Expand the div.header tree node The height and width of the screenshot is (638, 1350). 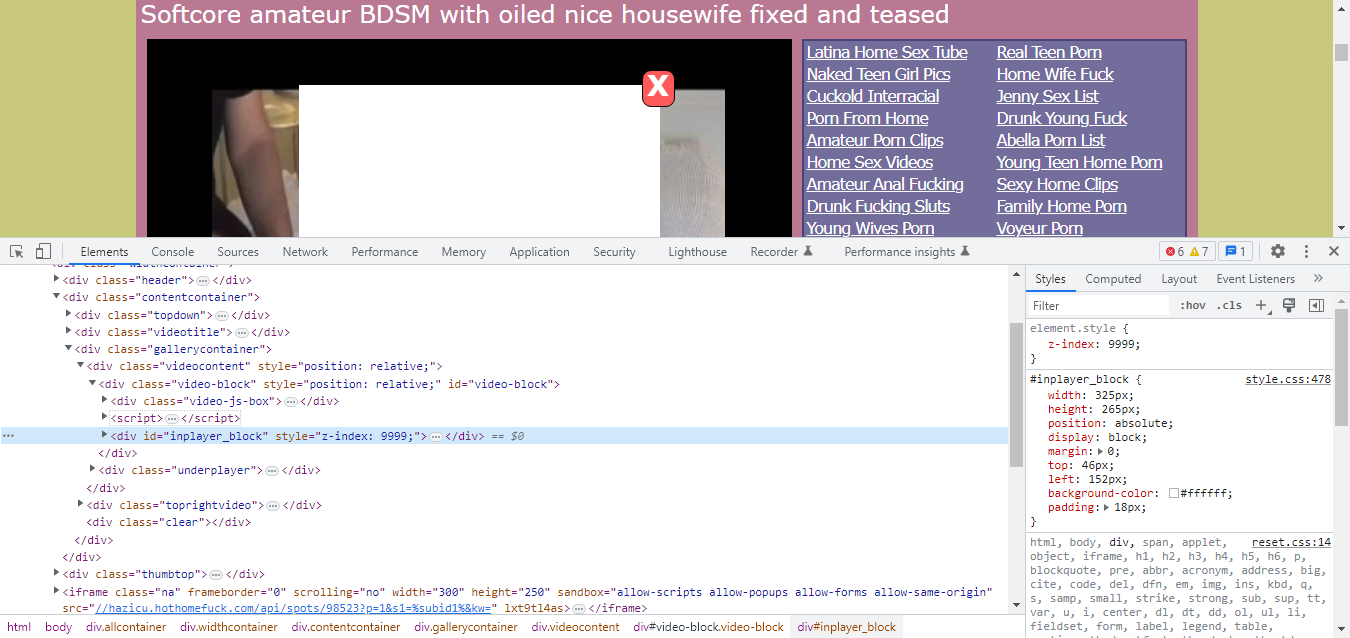point(56,279)
